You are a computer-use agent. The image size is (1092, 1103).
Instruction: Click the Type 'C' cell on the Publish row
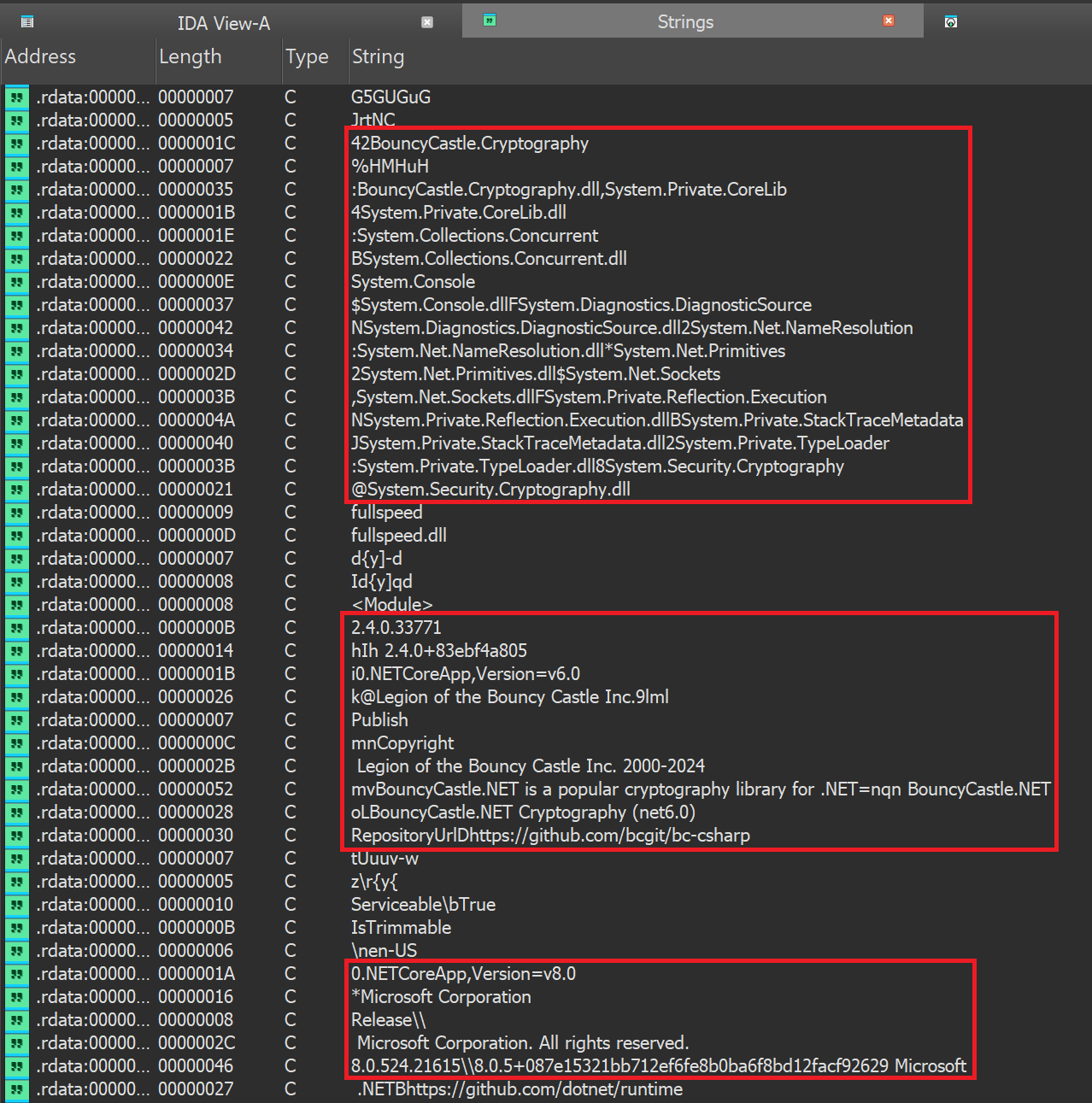(x=291, y=720)
